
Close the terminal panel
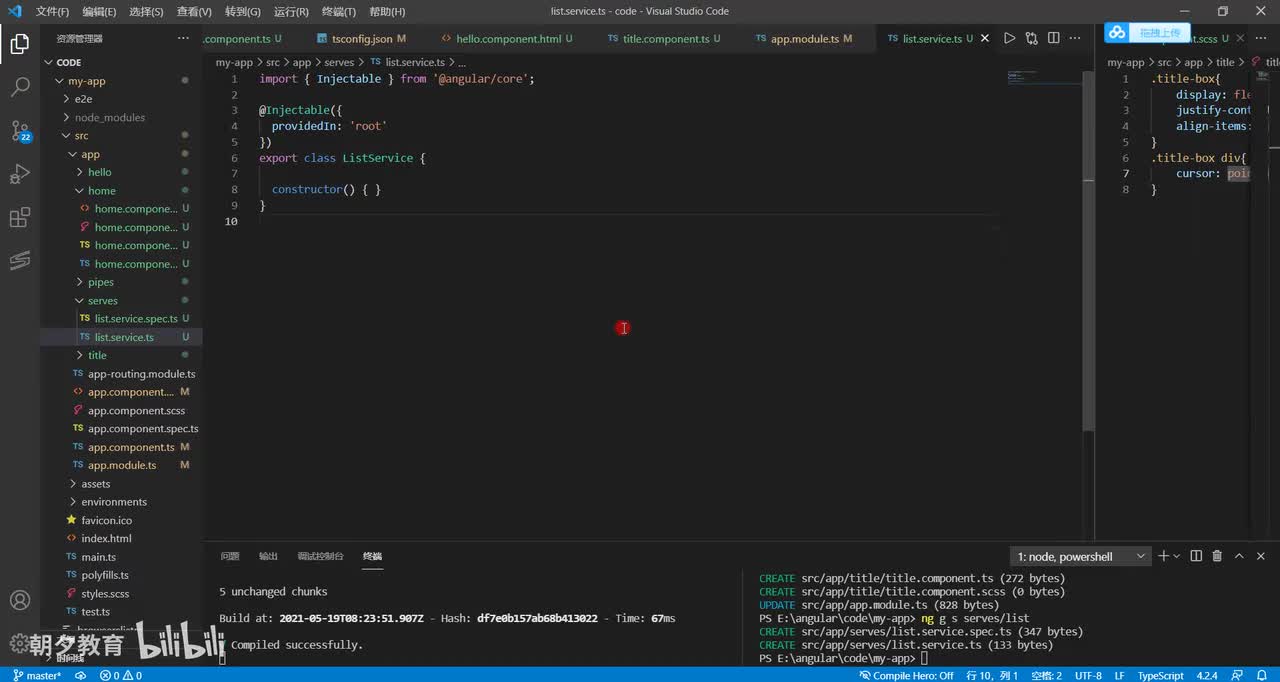tap(1260, 556)
